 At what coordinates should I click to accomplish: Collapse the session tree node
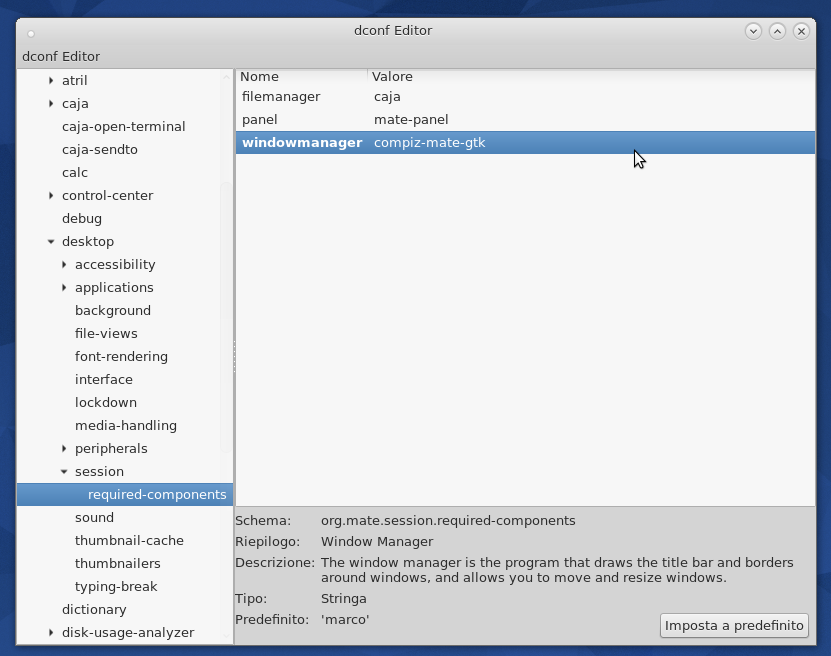[x=64, y=472]
